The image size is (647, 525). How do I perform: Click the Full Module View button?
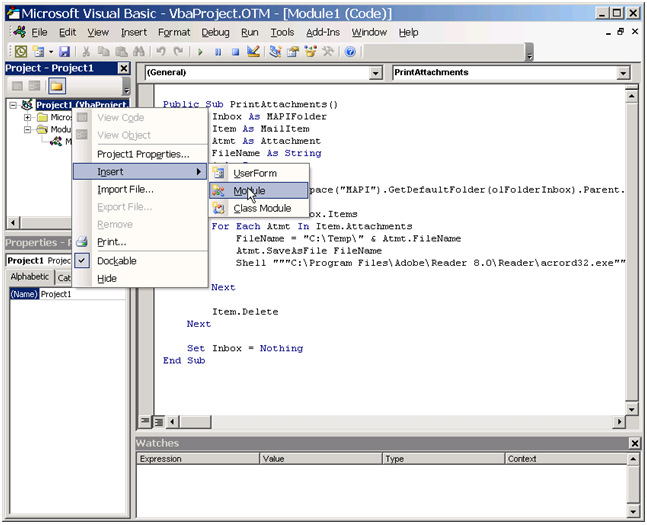point(159,421)
